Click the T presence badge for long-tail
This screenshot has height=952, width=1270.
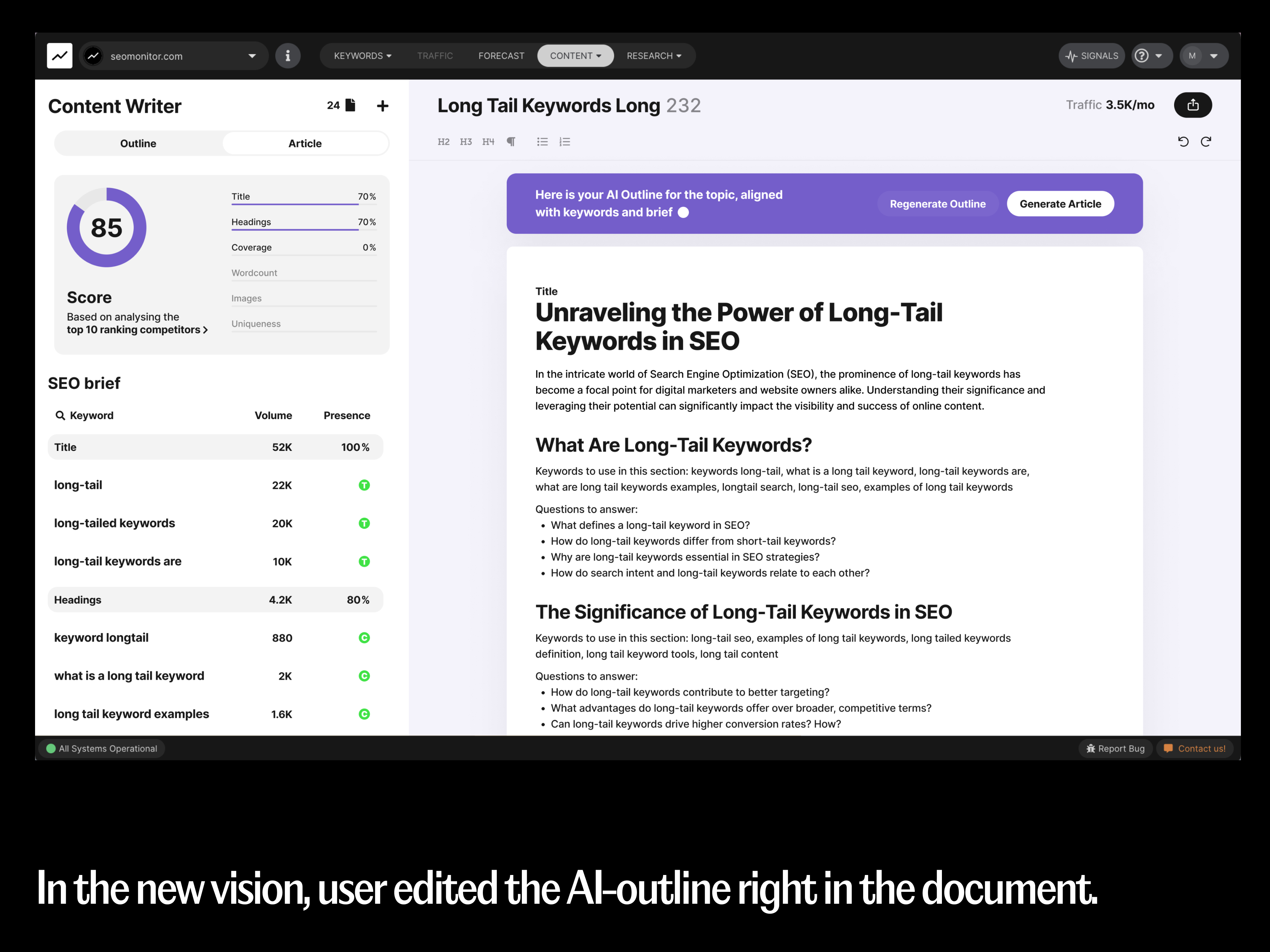[x=364, y=486]
